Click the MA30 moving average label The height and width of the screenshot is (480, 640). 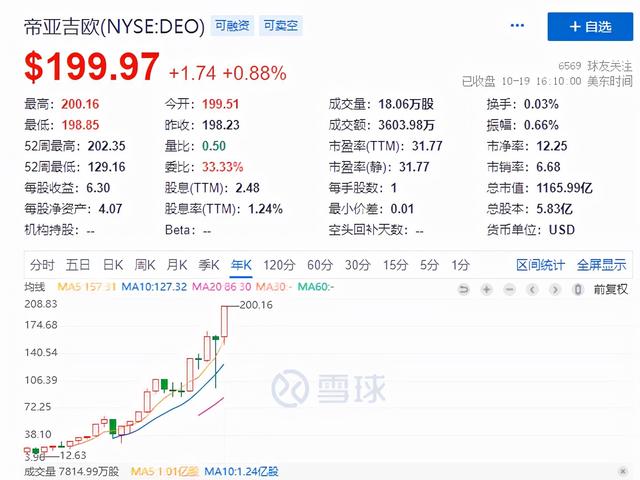(x=273, y=287)
